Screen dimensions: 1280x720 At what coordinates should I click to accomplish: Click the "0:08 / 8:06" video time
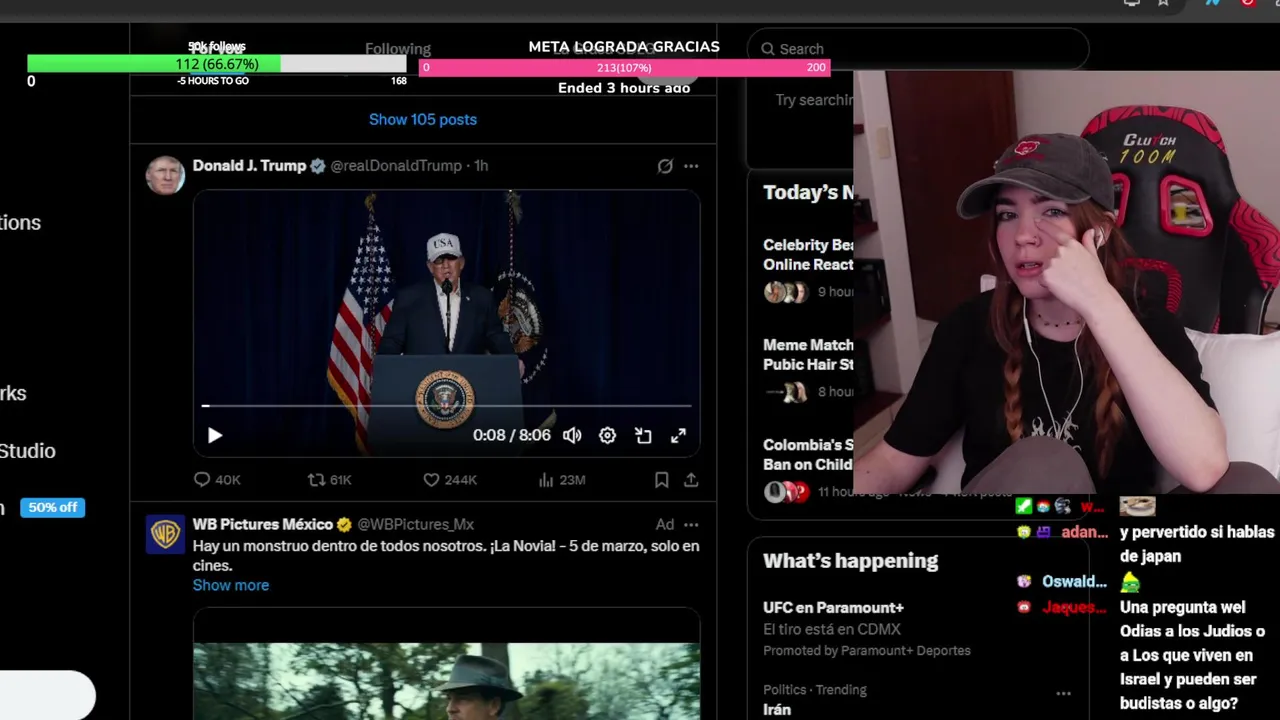coord(512,435)
